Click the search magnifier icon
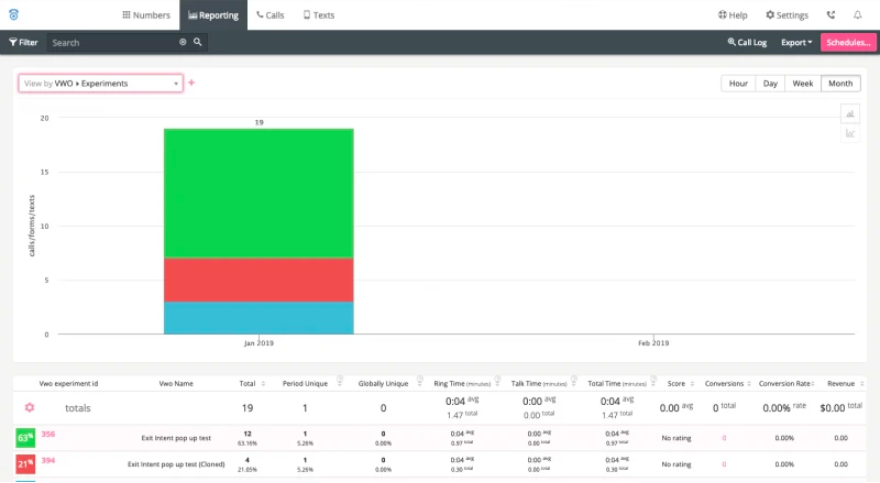The width and height of the screenshot is (880, 483). point(198,42)
